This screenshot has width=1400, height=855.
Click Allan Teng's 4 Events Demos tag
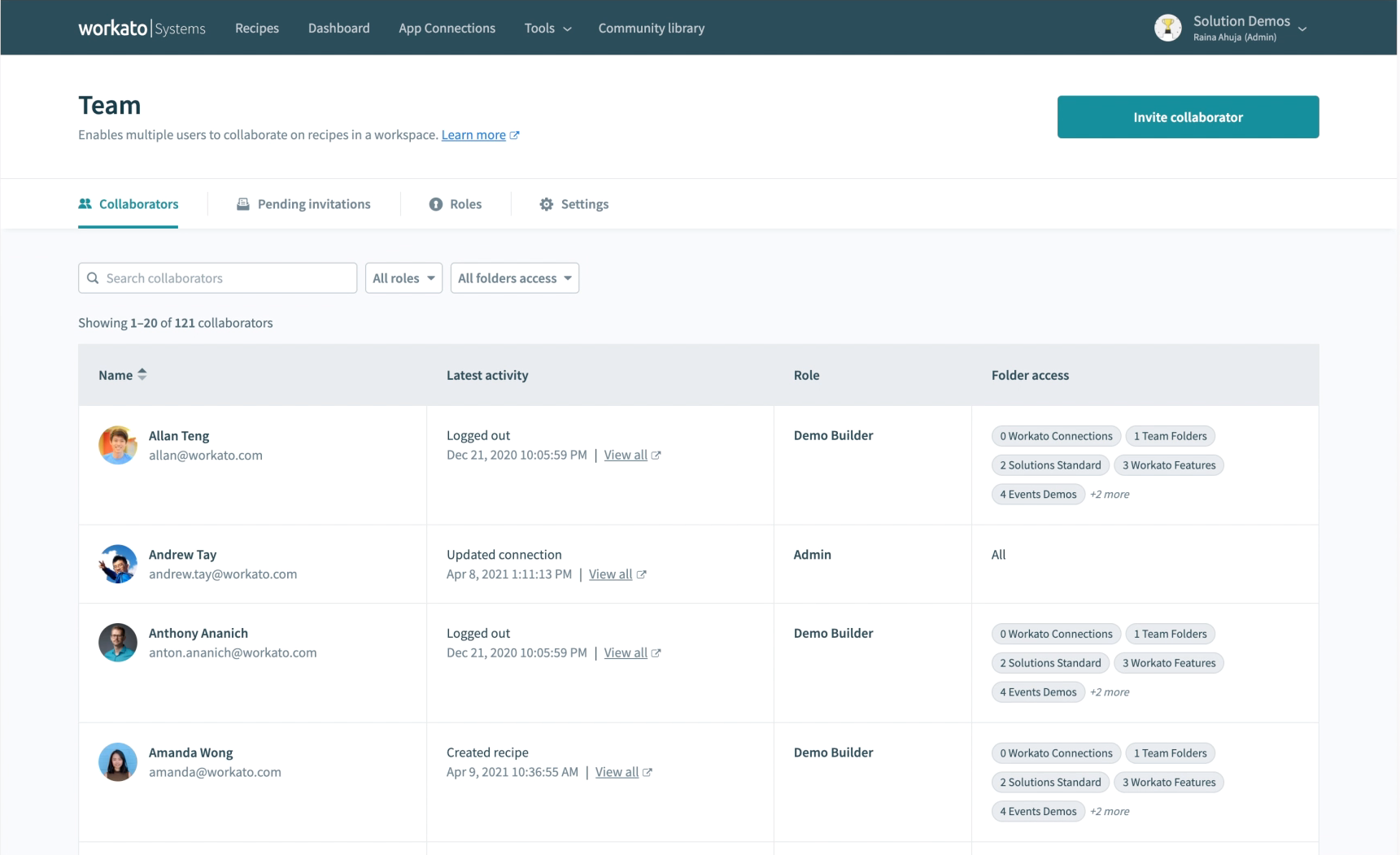click(x=1038, y=495)
